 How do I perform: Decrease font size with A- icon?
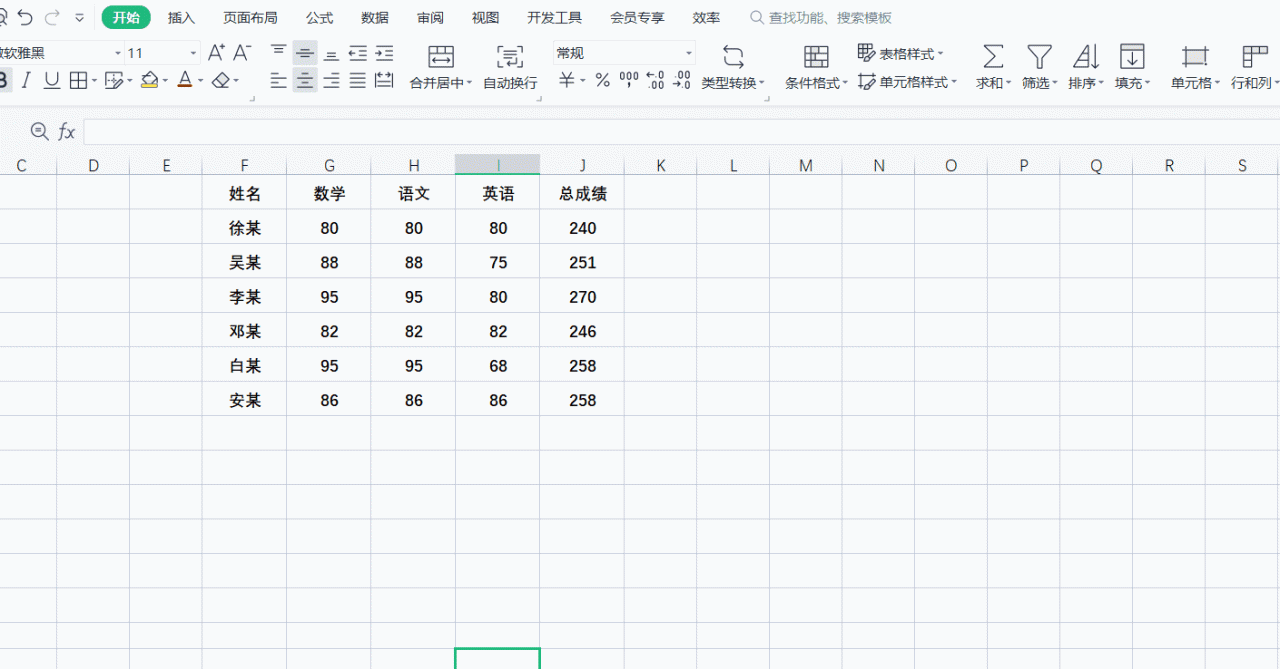242,53
